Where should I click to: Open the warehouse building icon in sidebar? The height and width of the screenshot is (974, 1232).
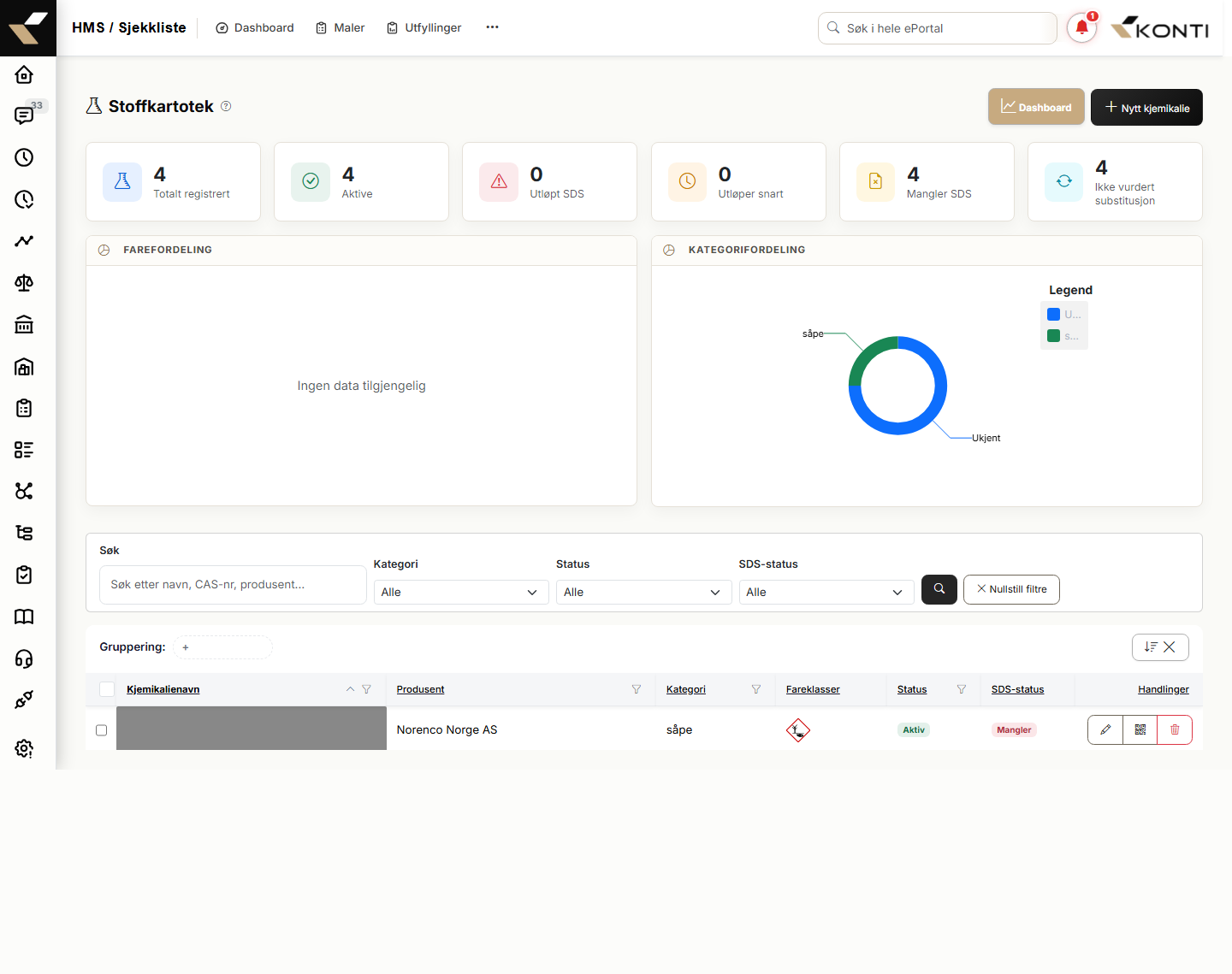pos(24,367)
